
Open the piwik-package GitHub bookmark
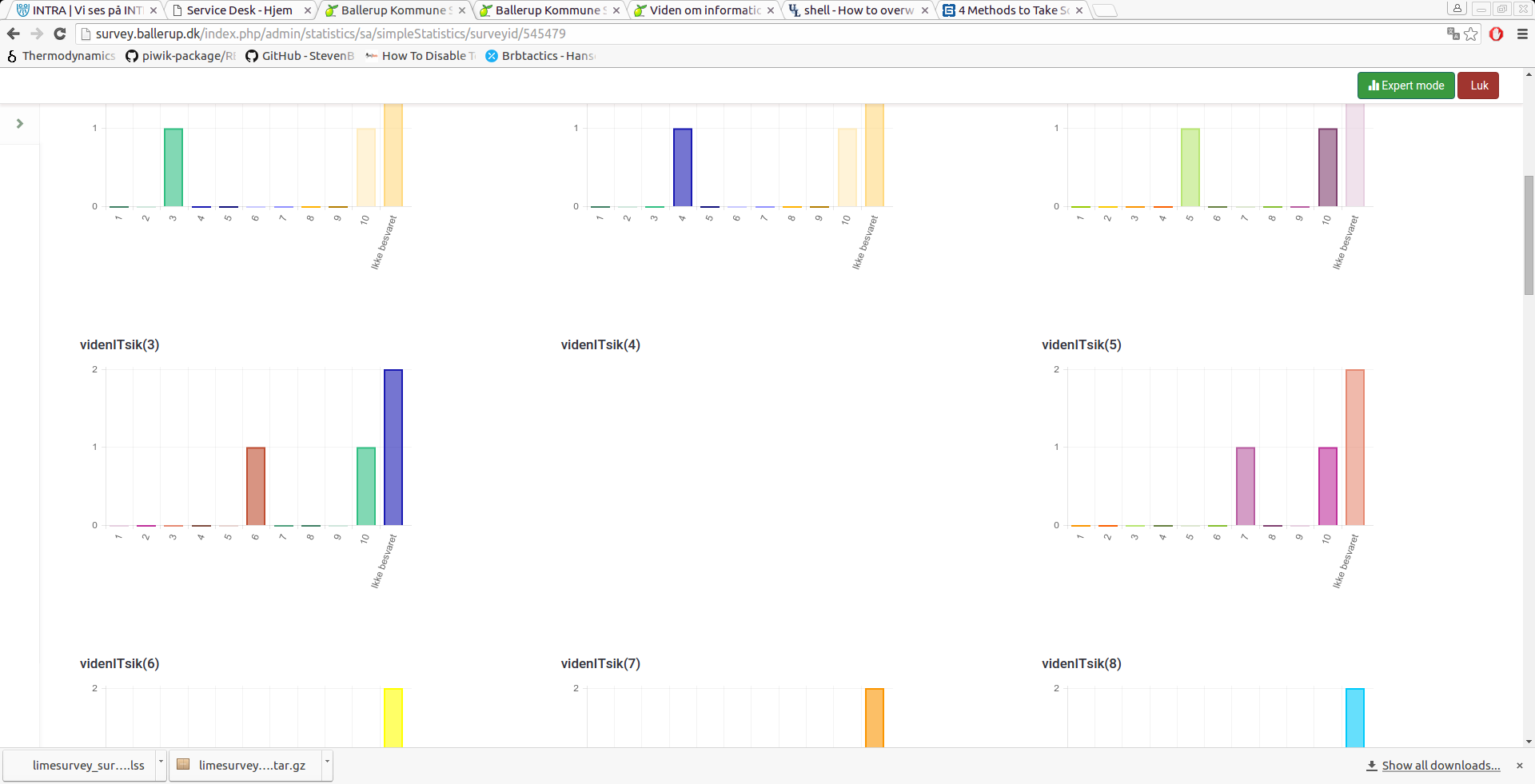[181, 56]
